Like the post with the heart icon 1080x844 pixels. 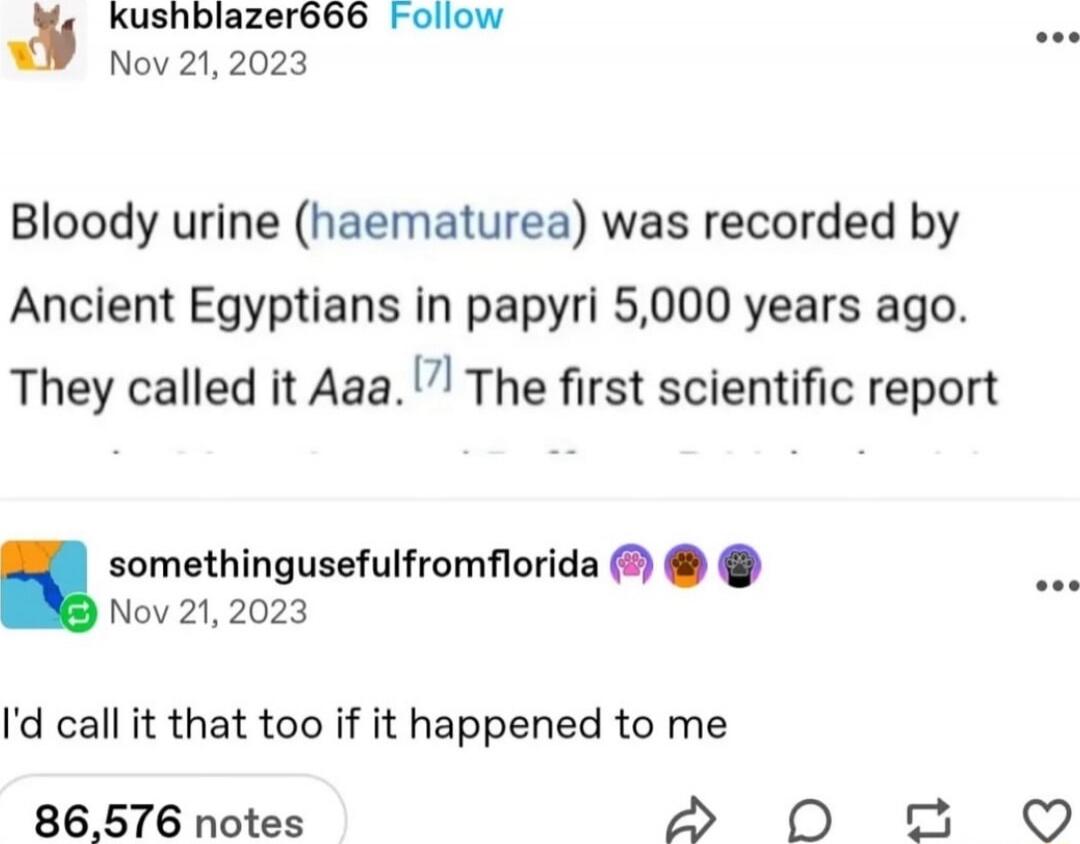tap(1048, 821)
